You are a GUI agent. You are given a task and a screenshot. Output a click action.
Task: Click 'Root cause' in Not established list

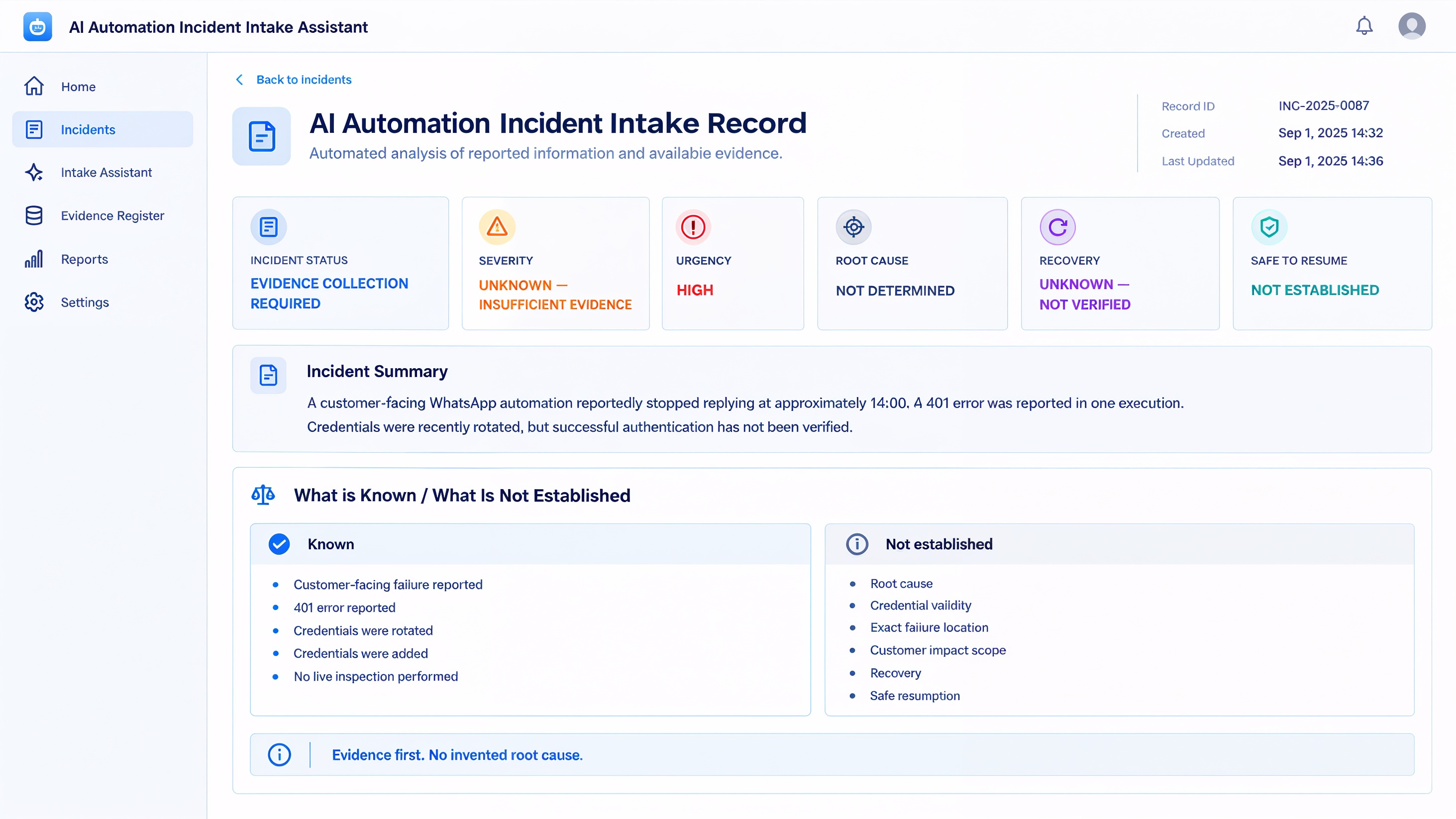click(901, 583)
